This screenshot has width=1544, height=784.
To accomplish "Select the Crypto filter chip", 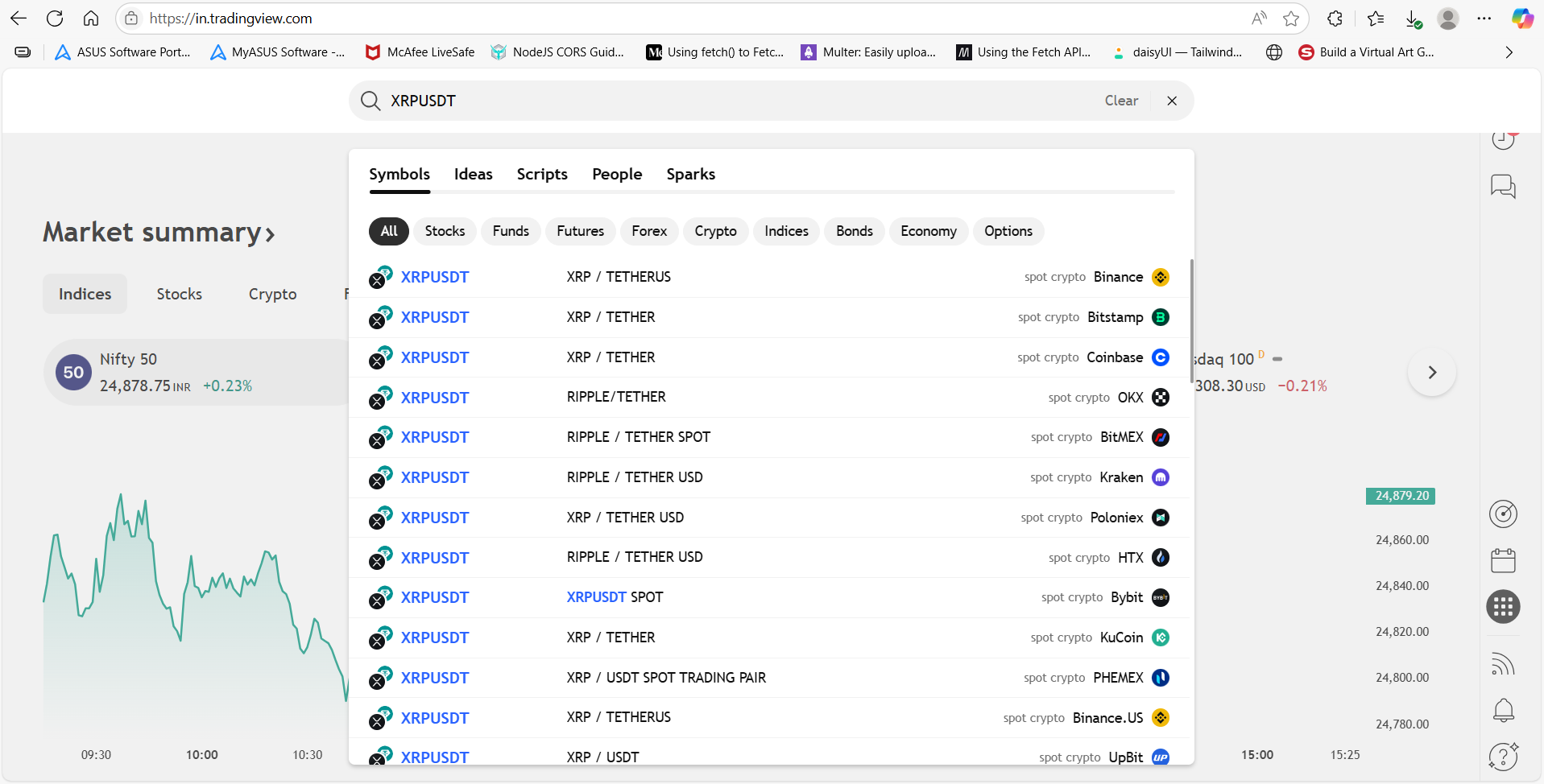I will coord(715,231).
